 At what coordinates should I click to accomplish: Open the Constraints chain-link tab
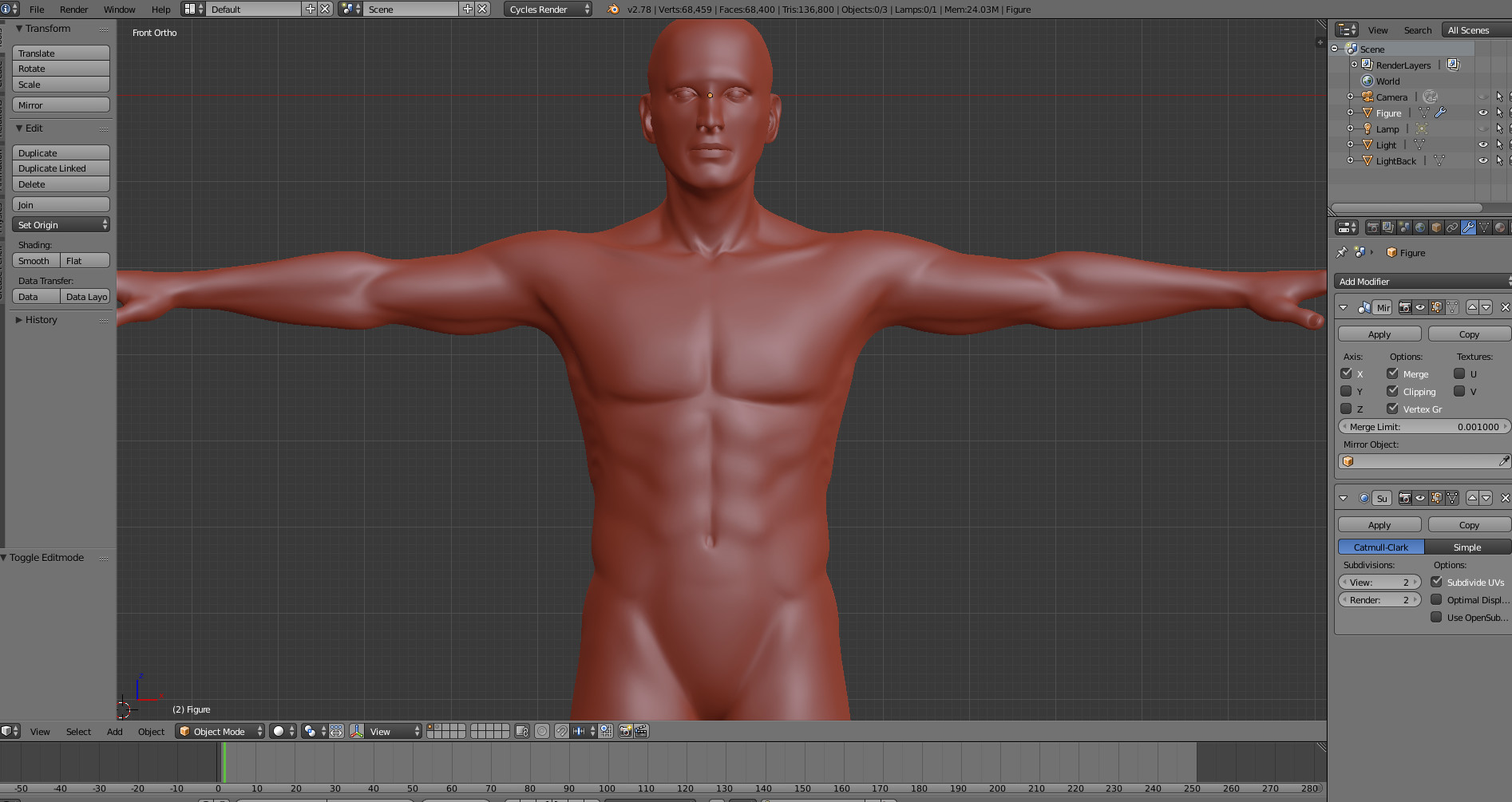(x=1452, y=227)
